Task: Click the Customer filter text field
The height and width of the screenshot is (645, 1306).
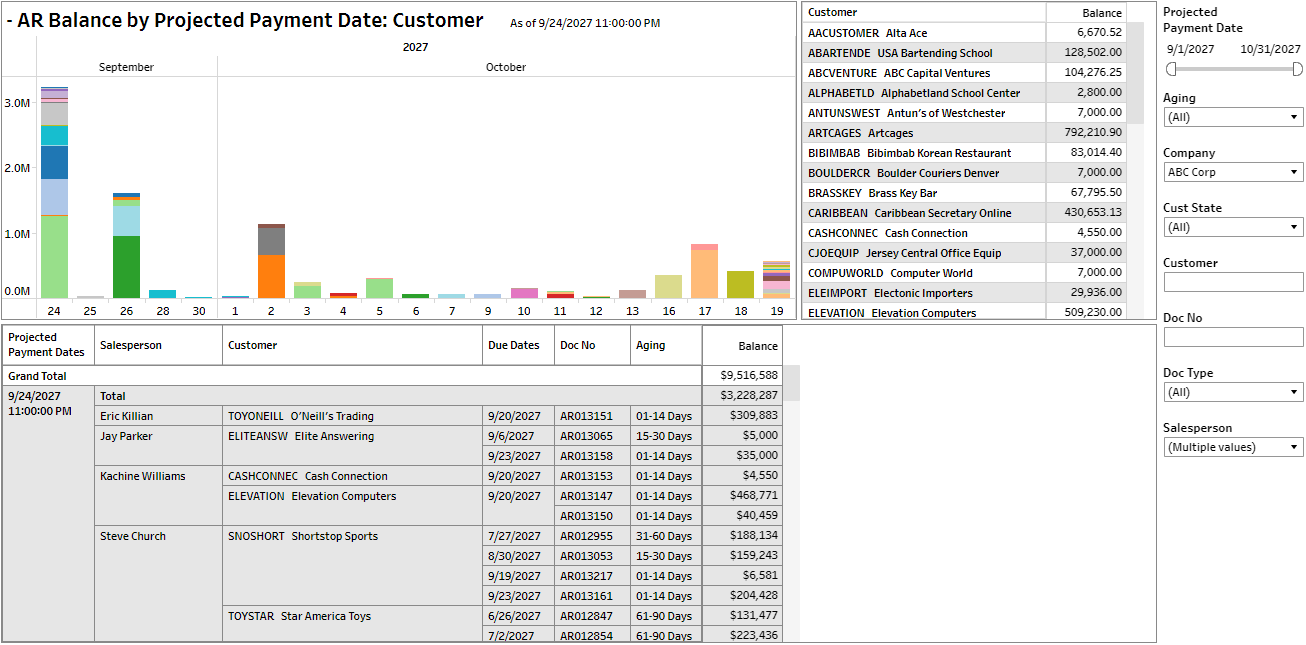Action: (x=1233, y=282)
